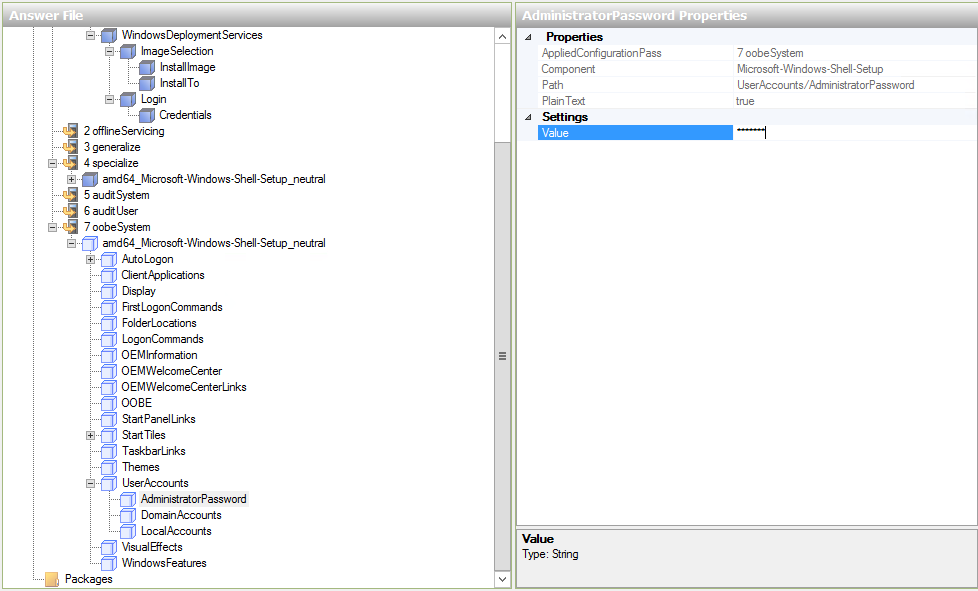Click the 2 offlineServicing pass icon
978x591 pixels.
coord(70,131)
